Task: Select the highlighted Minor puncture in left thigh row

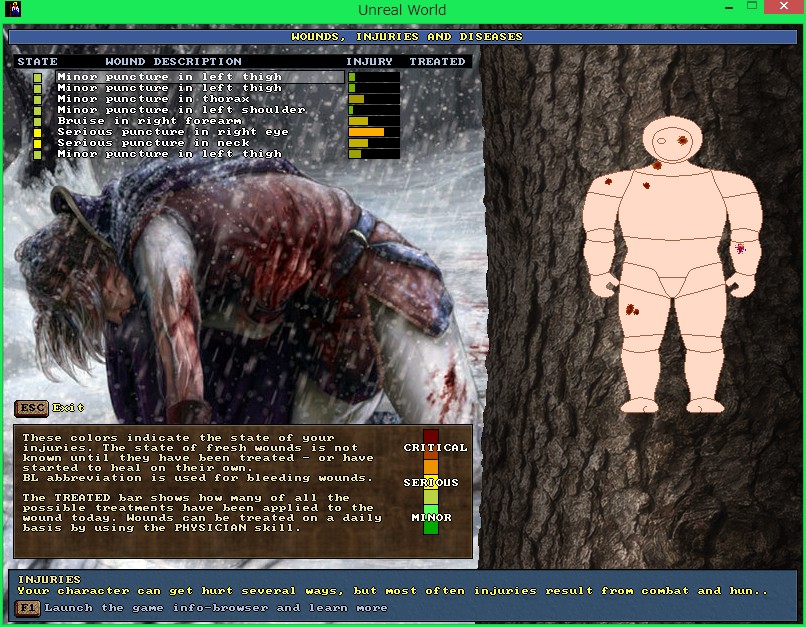Action: [x=200, y=77]
